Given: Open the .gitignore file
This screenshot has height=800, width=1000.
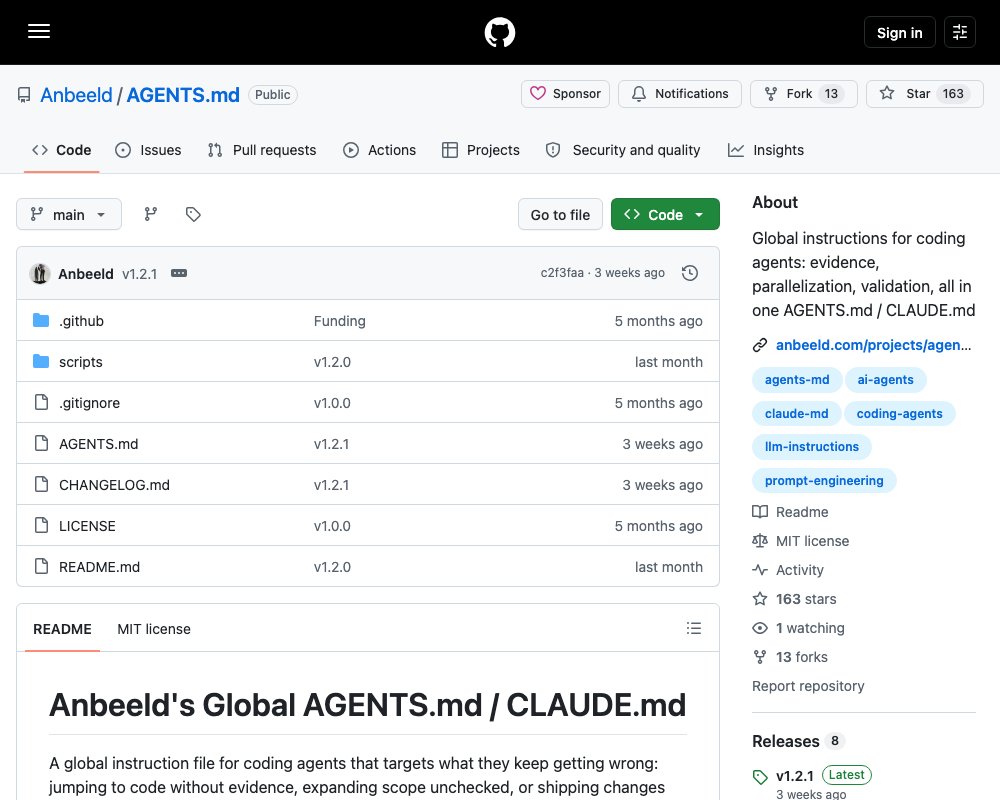Looking at the screenshot, I should pos(89,403).
